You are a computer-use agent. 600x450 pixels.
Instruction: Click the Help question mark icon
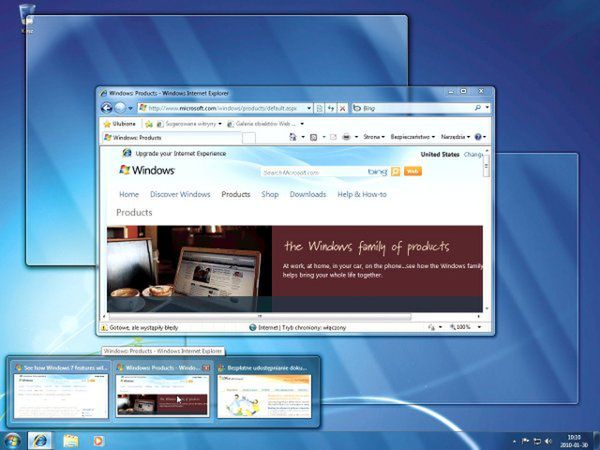coord(478,137)
